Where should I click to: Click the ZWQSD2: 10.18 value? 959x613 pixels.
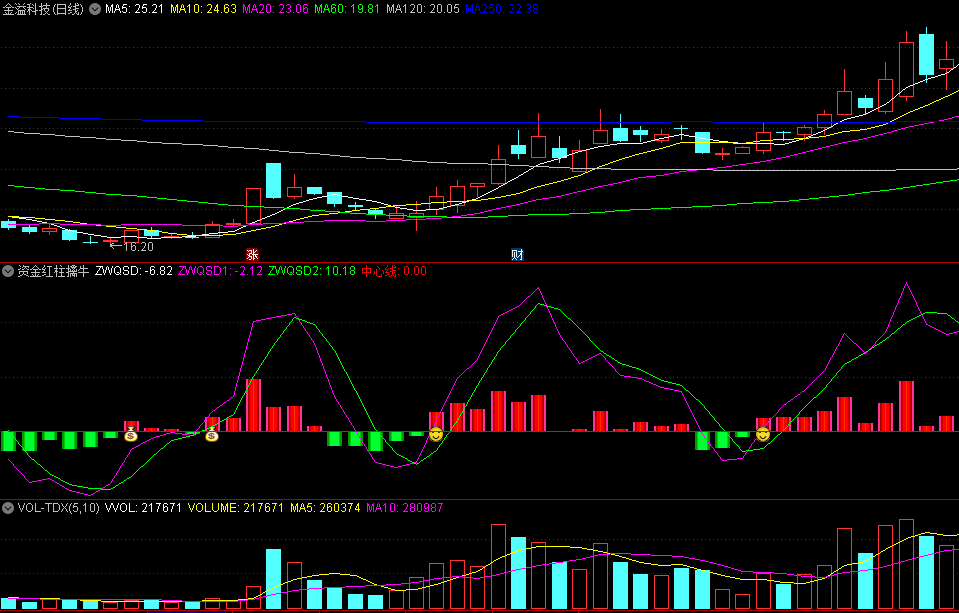[312, 271]
